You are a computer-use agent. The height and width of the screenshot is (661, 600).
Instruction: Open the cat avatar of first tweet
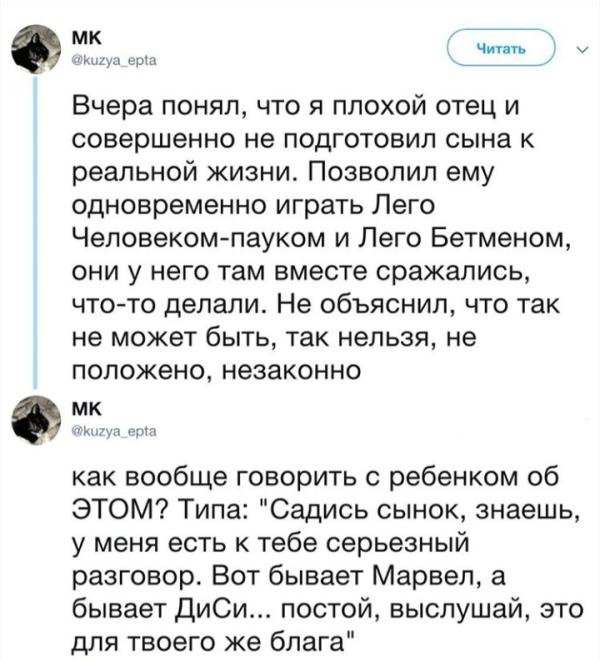pyautogui.click(x=36, y=49)
